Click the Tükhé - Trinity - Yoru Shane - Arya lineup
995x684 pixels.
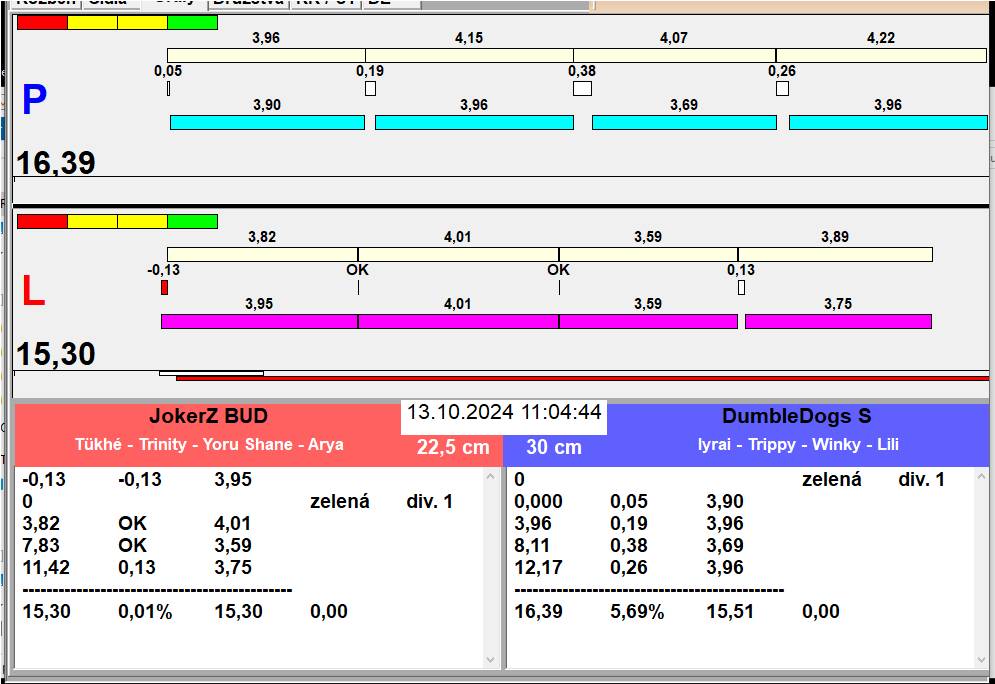209,444
